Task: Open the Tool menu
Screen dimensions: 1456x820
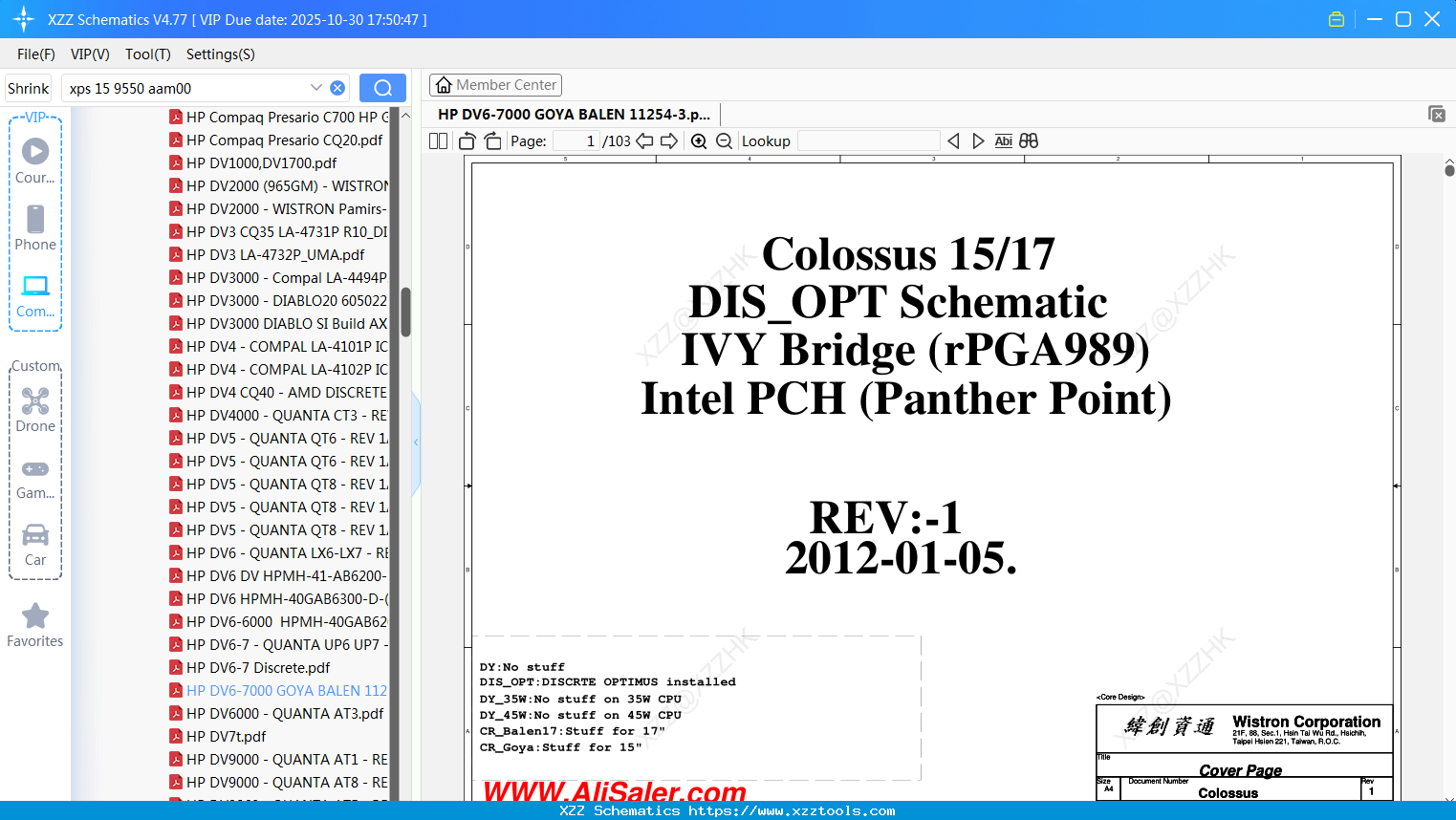Action: 147,54
